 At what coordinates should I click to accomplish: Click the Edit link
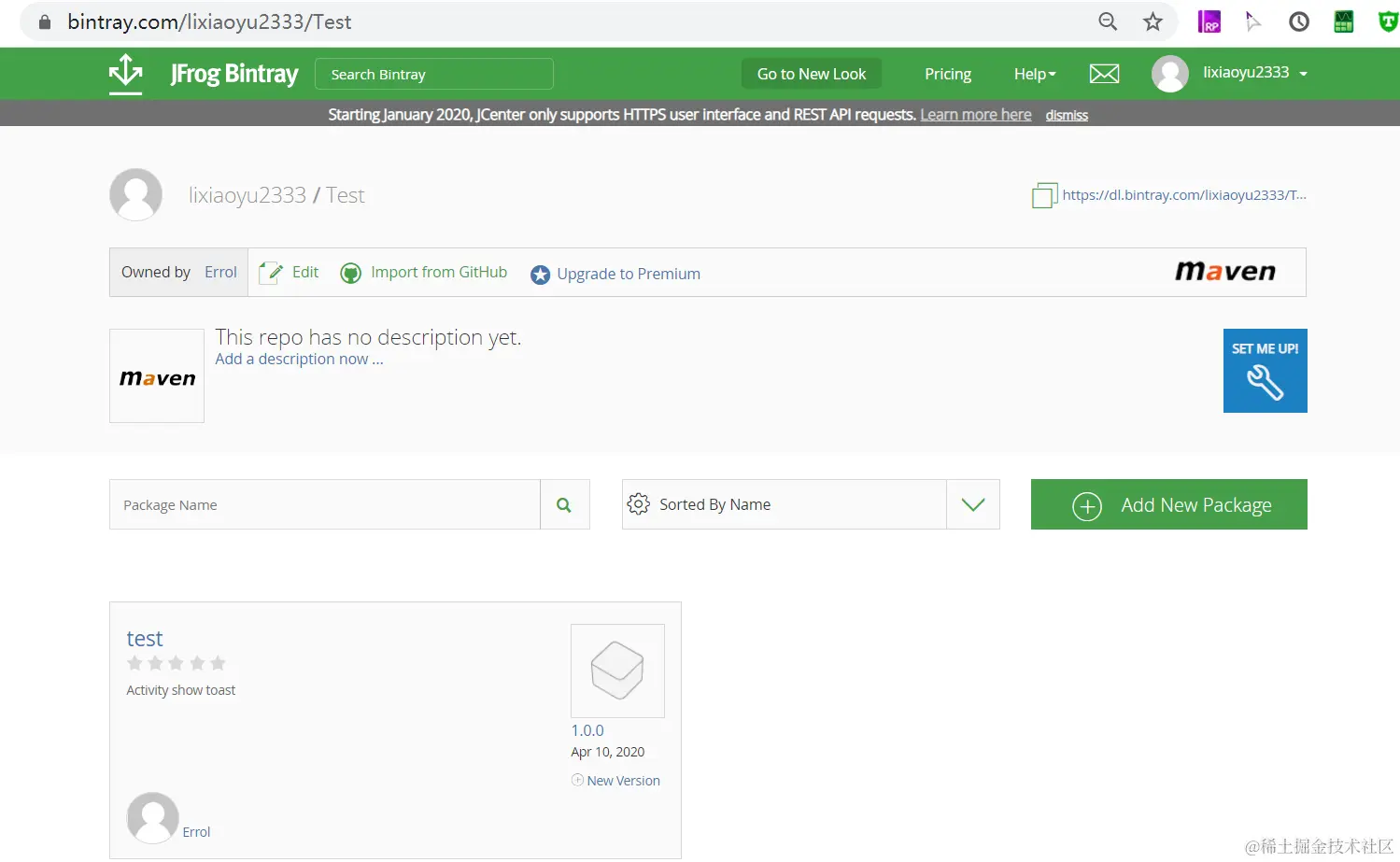(305, 272)
